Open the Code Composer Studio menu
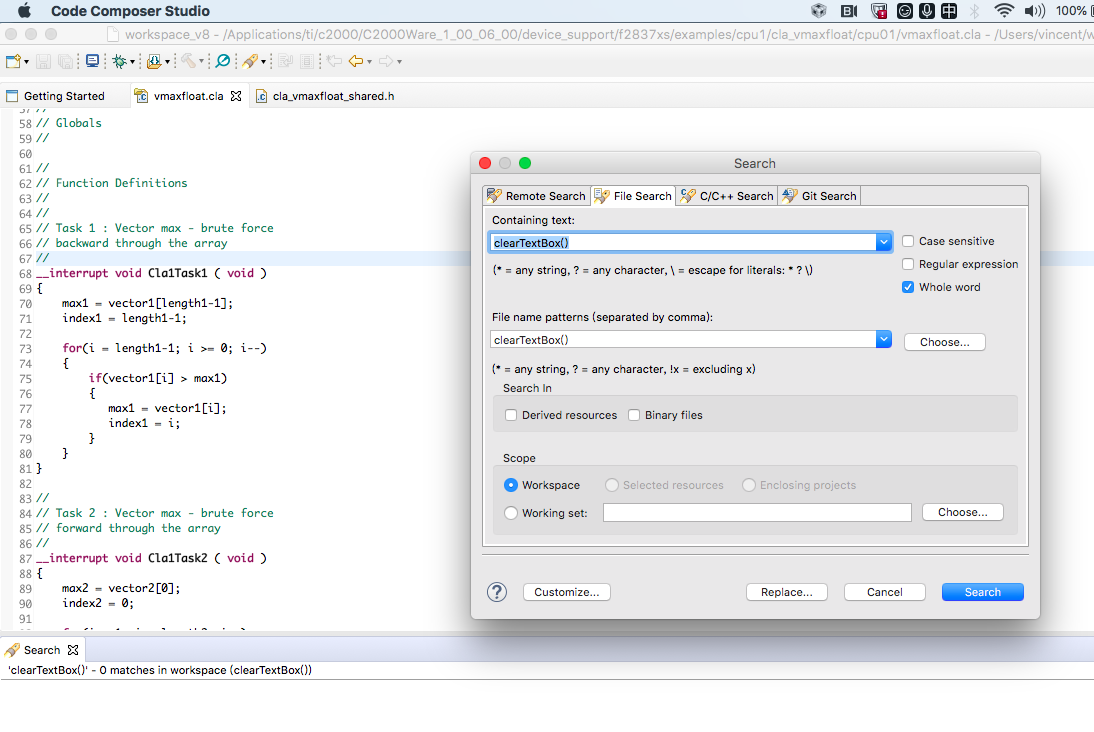Screen dimensions: 1094x732 click(x=130, y=11)
